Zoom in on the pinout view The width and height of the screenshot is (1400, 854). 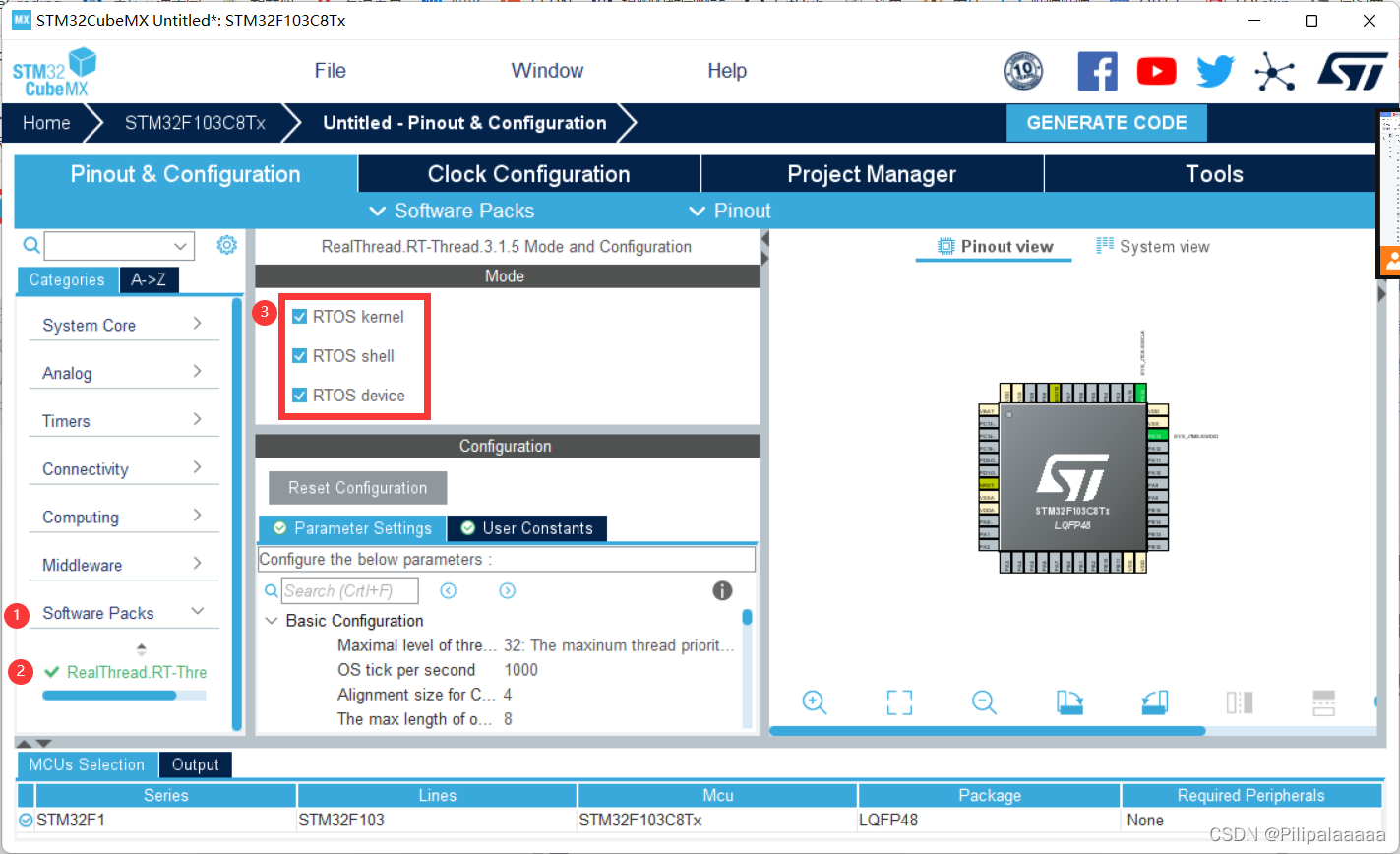tap(814, 702)
